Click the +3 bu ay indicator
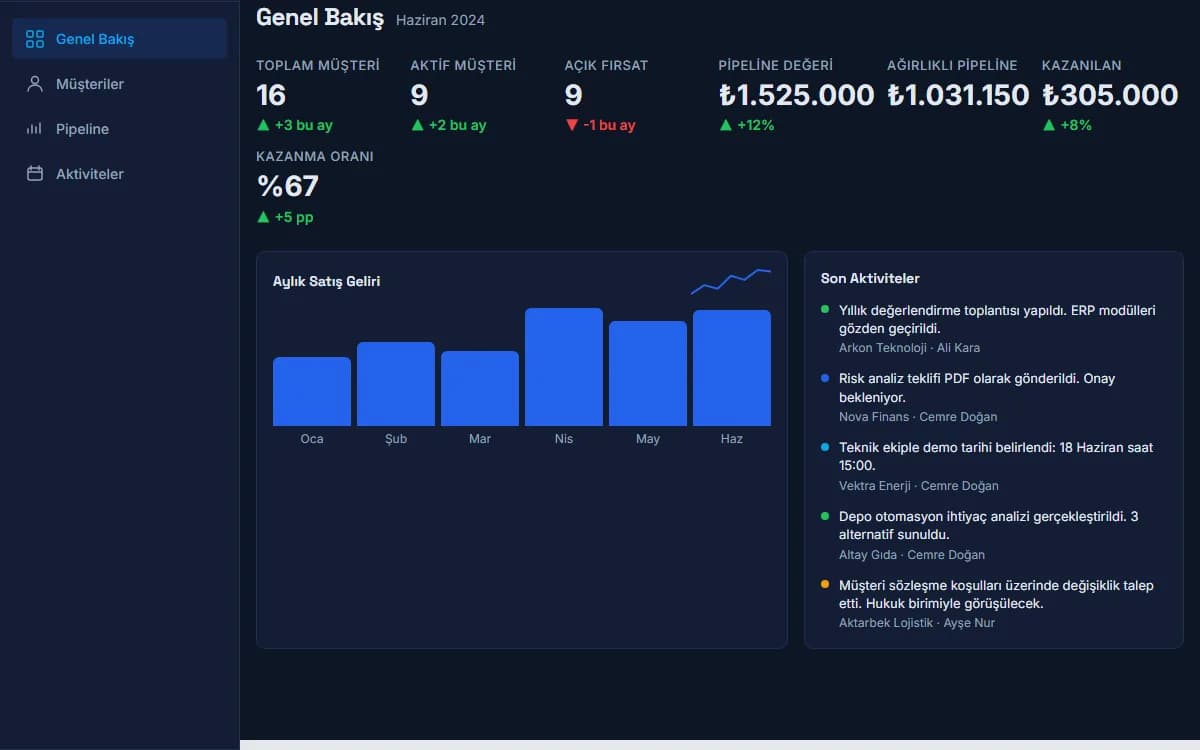Image resolution: width=1200 pixels, height=750 pixels. pos(294,125)
